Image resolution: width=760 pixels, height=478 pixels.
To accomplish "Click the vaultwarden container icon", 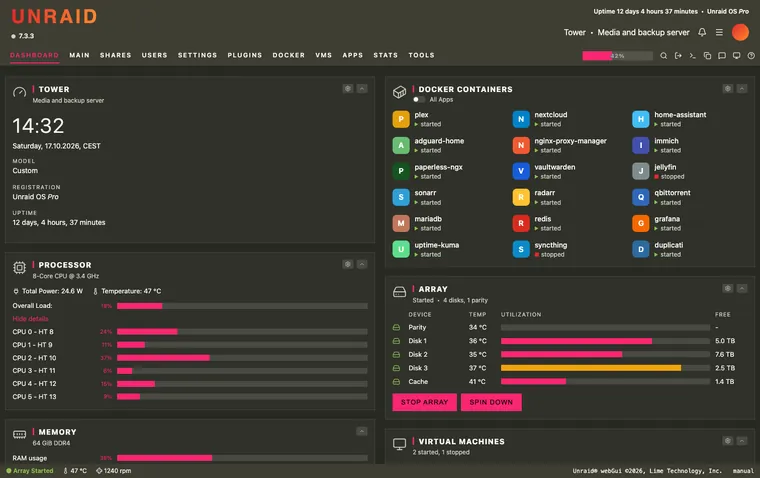I will (x=521, y=171).
